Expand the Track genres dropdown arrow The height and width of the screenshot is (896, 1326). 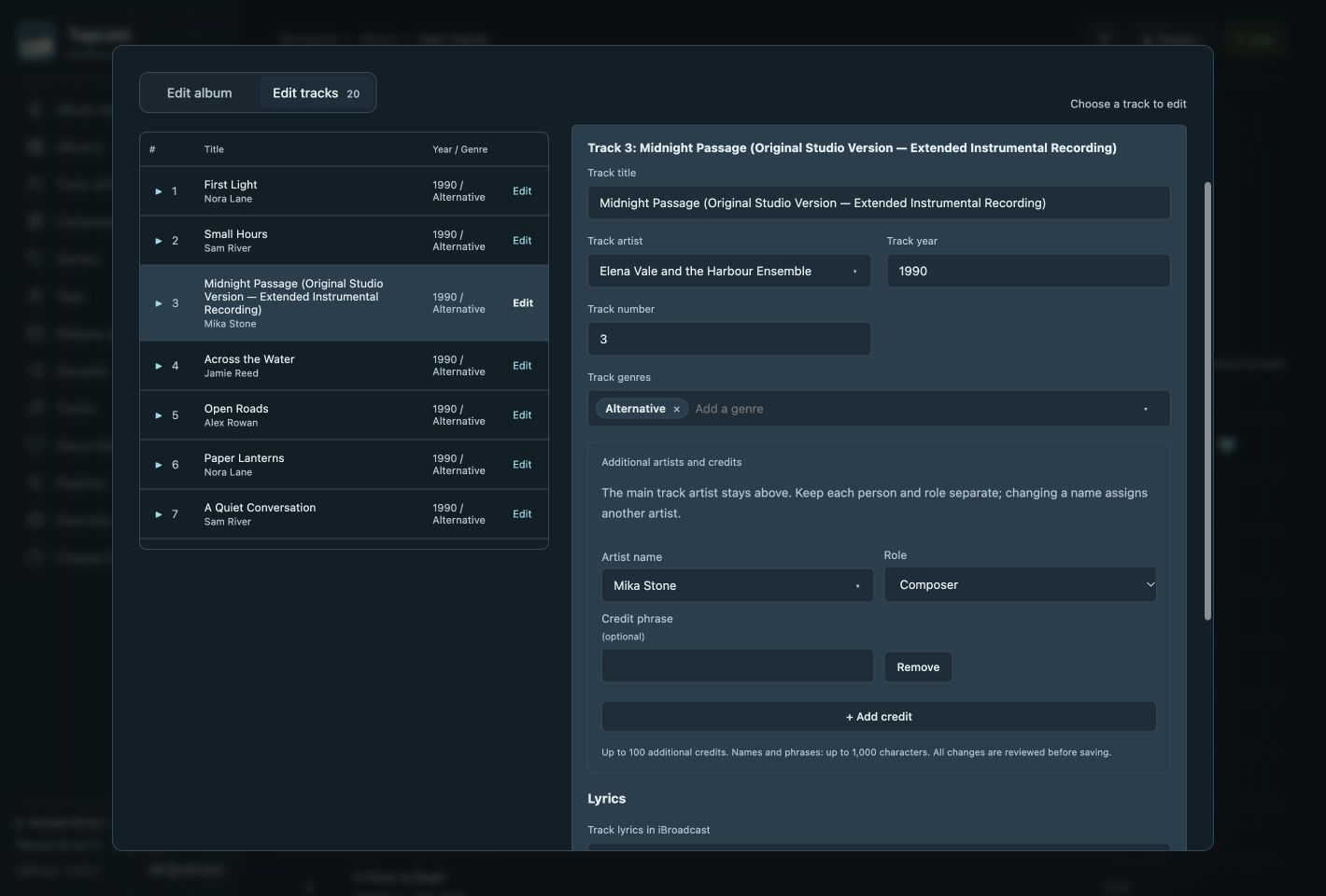click(1146, 409)
